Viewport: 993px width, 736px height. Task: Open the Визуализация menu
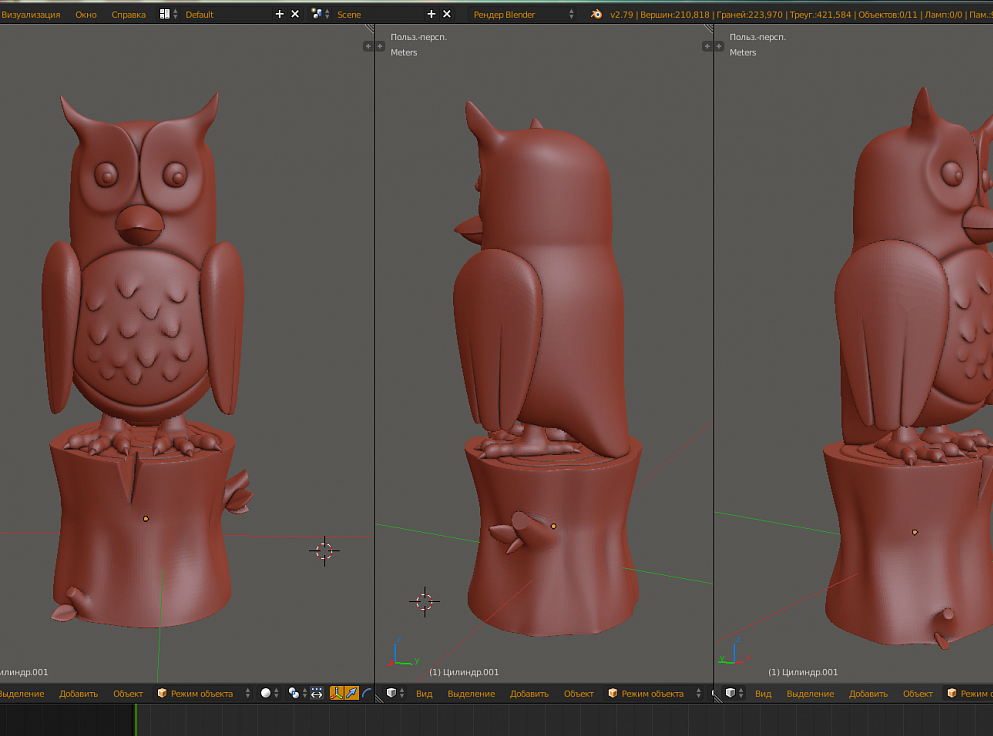tap(31, 15)
